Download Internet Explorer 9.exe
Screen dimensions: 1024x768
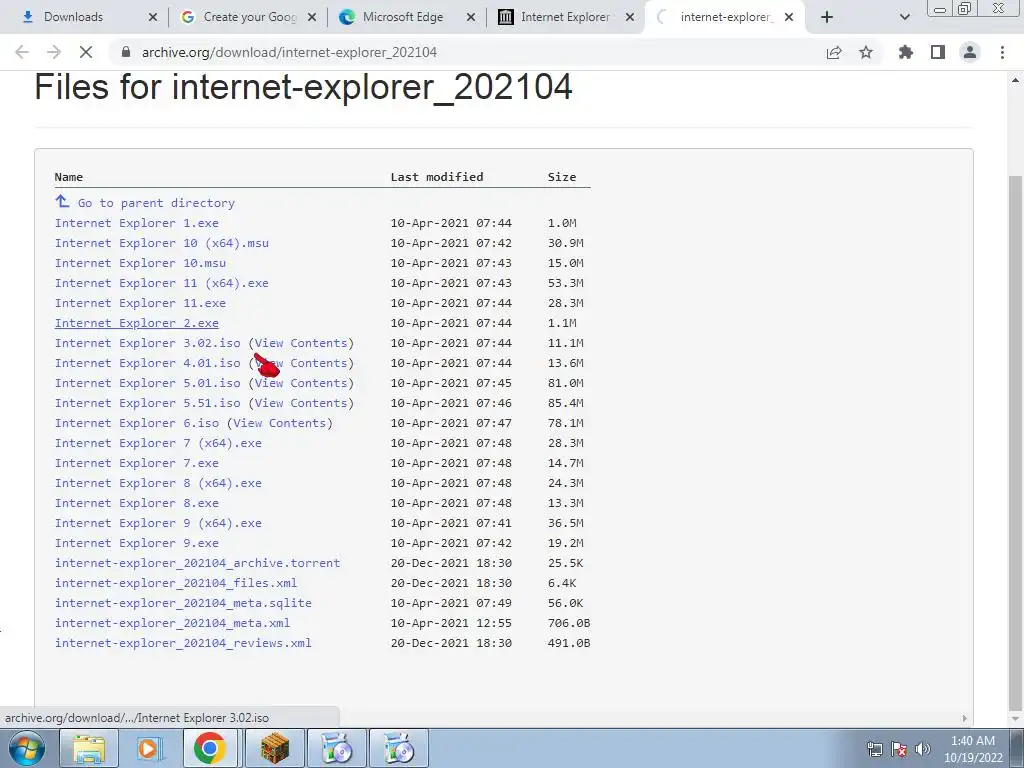tap(136, 543)
